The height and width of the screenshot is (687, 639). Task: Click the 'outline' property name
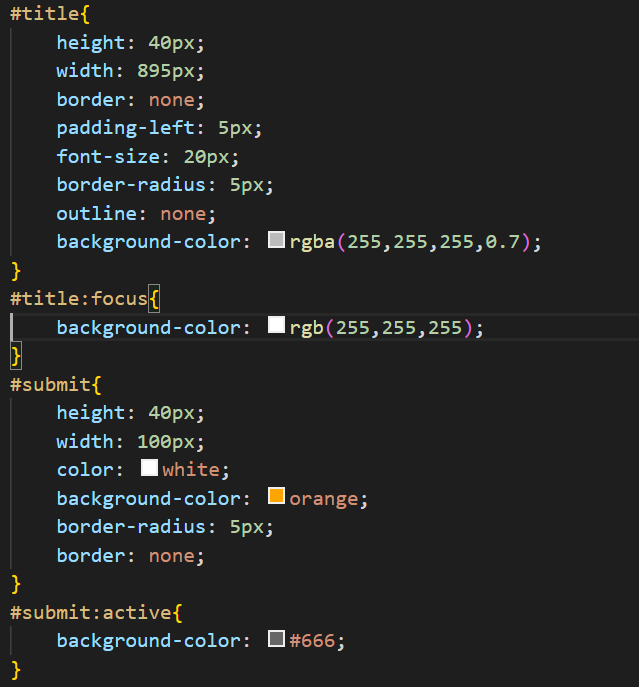[x=96, y=214]
